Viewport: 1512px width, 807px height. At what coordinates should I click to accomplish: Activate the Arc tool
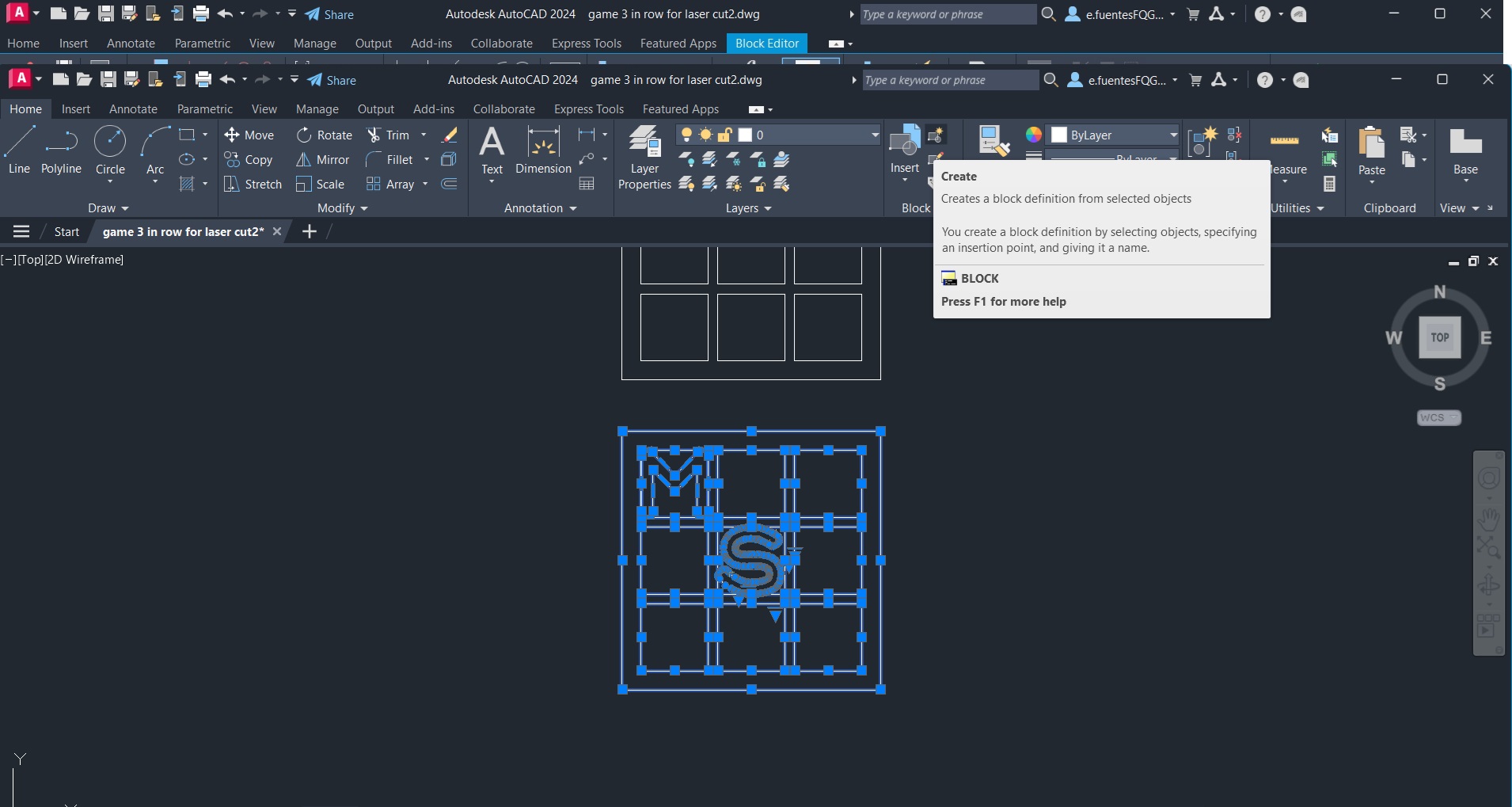(x=155, y=150)
